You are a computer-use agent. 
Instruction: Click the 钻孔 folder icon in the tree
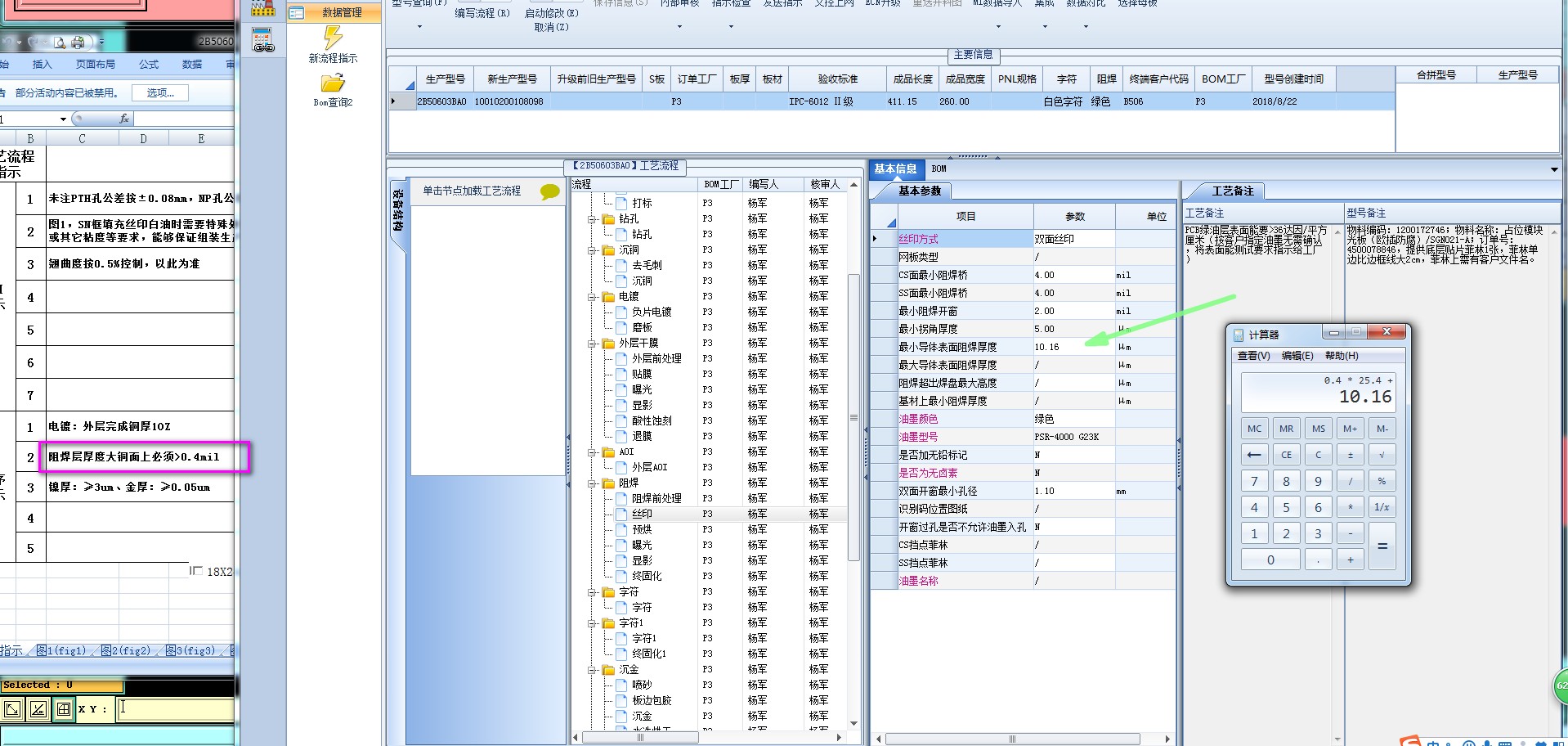point(608,219)
